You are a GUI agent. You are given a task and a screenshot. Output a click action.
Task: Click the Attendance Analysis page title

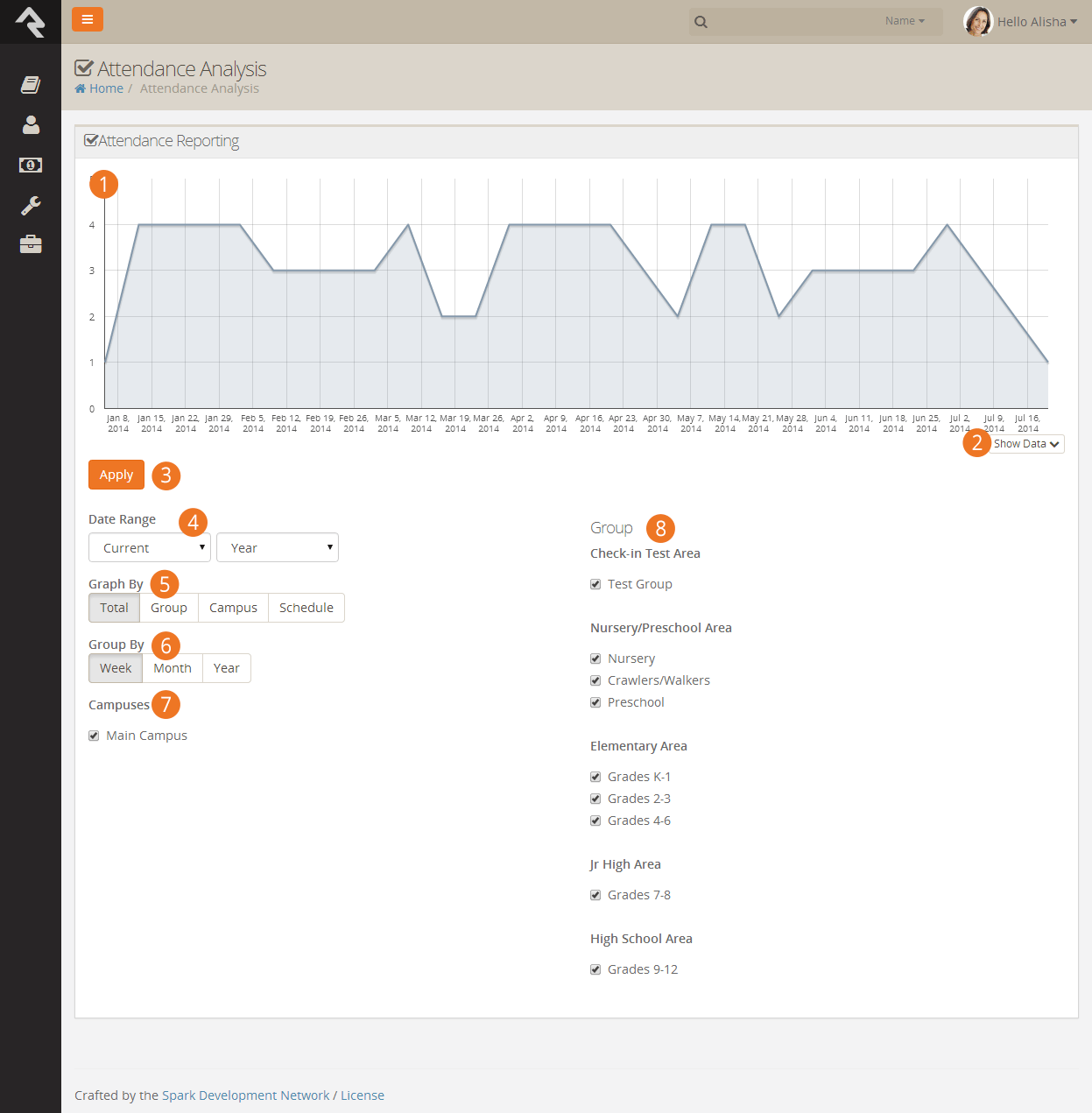tap(182, 68)
